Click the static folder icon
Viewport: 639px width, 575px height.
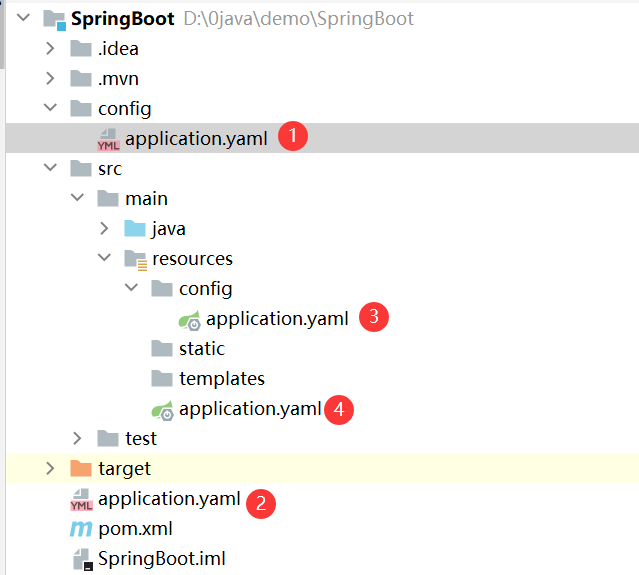point(162,348)
